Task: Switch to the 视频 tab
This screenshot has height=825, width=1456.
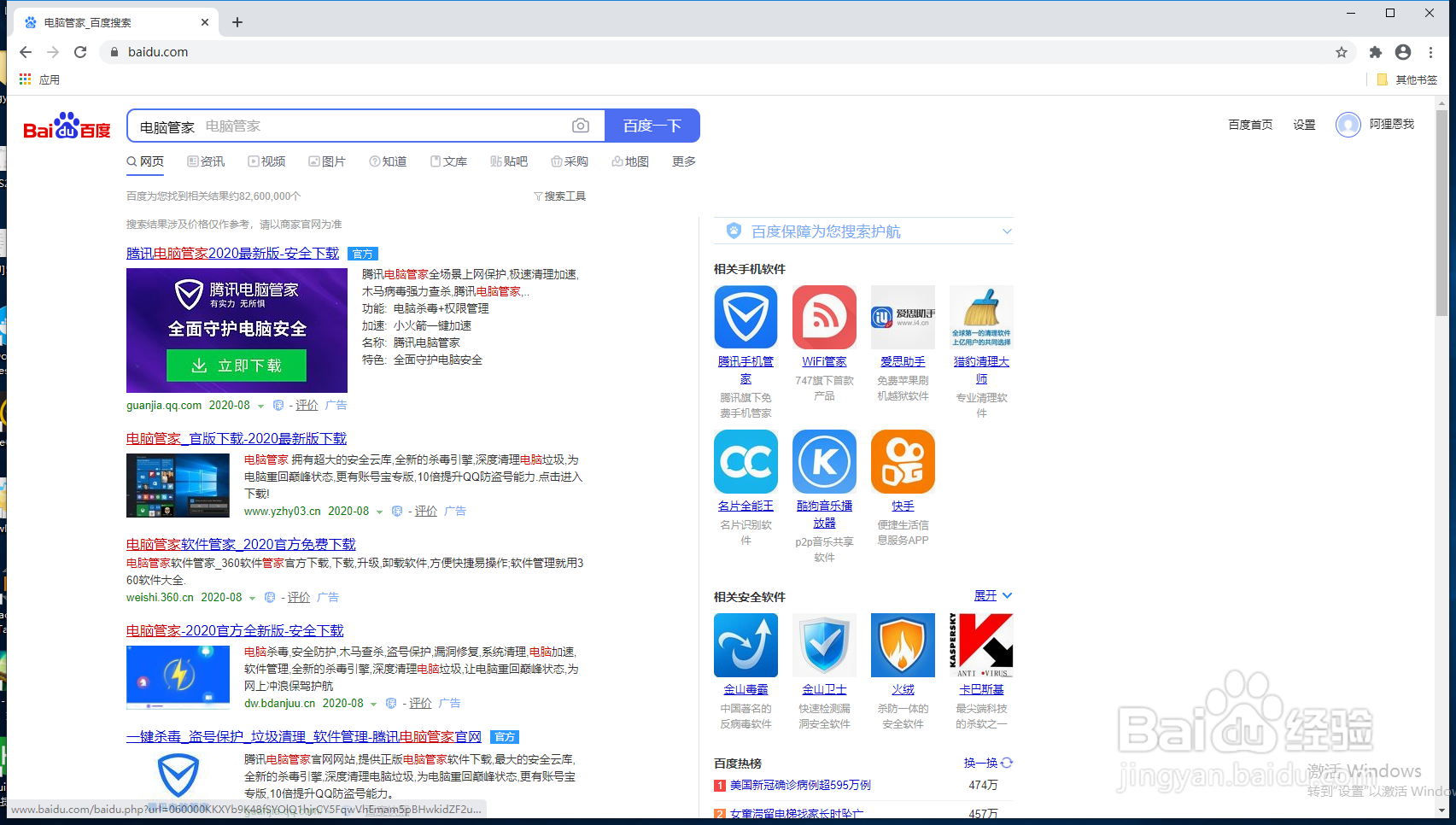Action: [266, 161]
